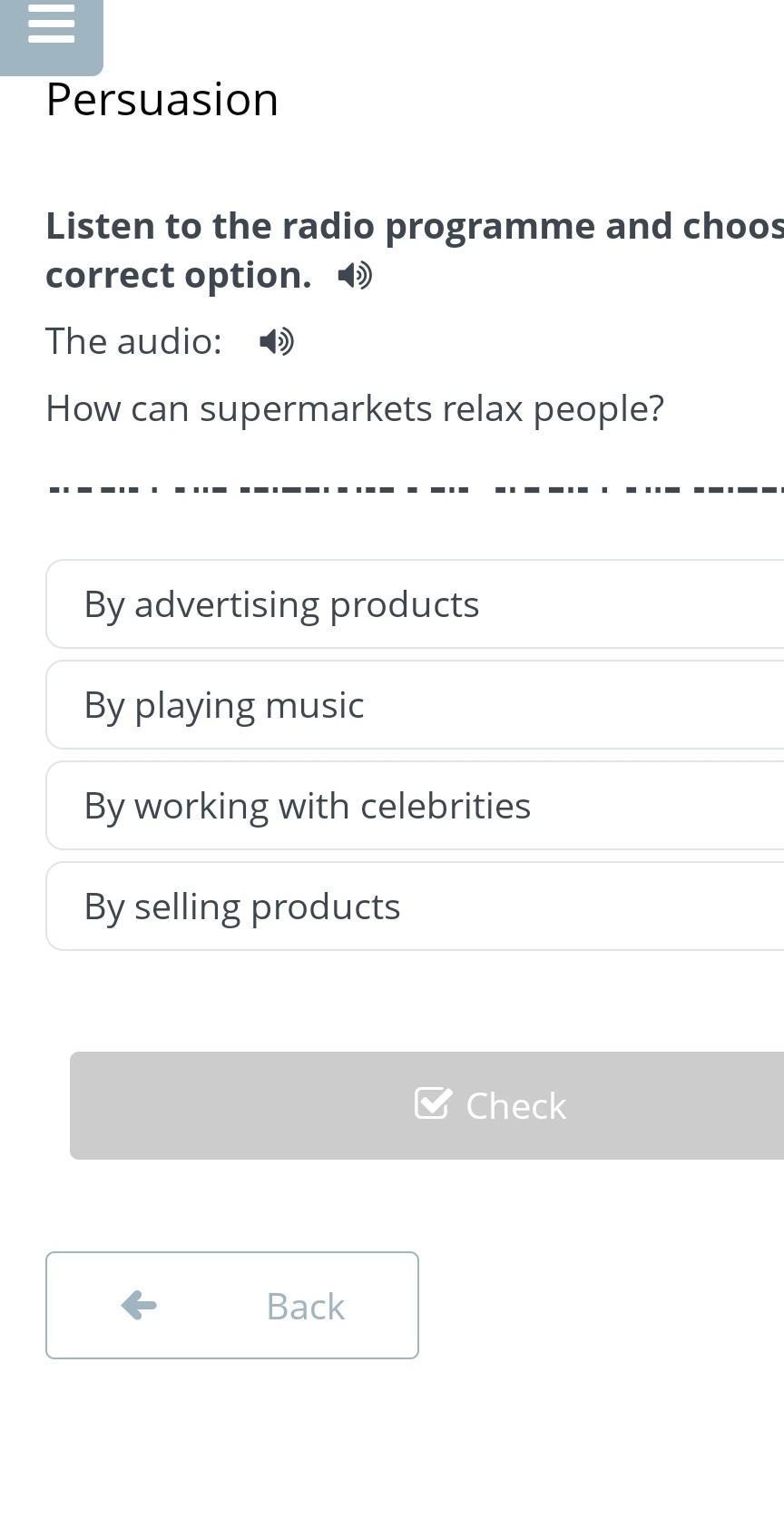784x1529 pixels.
Task: Click the question "How can supermarkets relax people?"
Action: coord(355,408)
